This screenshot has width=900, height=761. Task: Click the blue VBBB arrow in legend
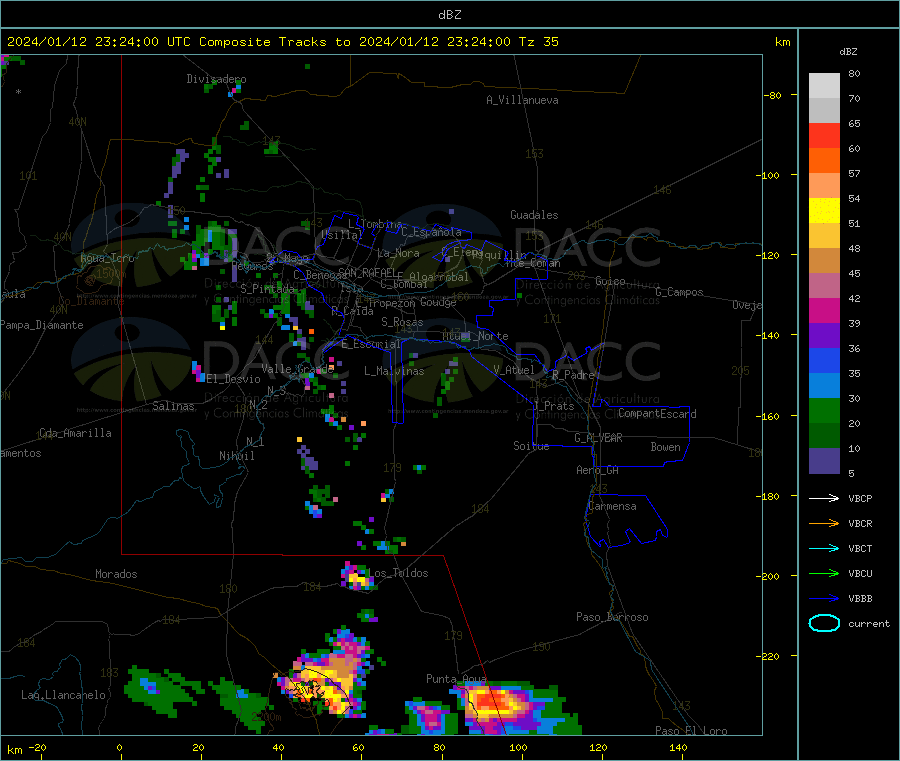[x=824, y=599]
